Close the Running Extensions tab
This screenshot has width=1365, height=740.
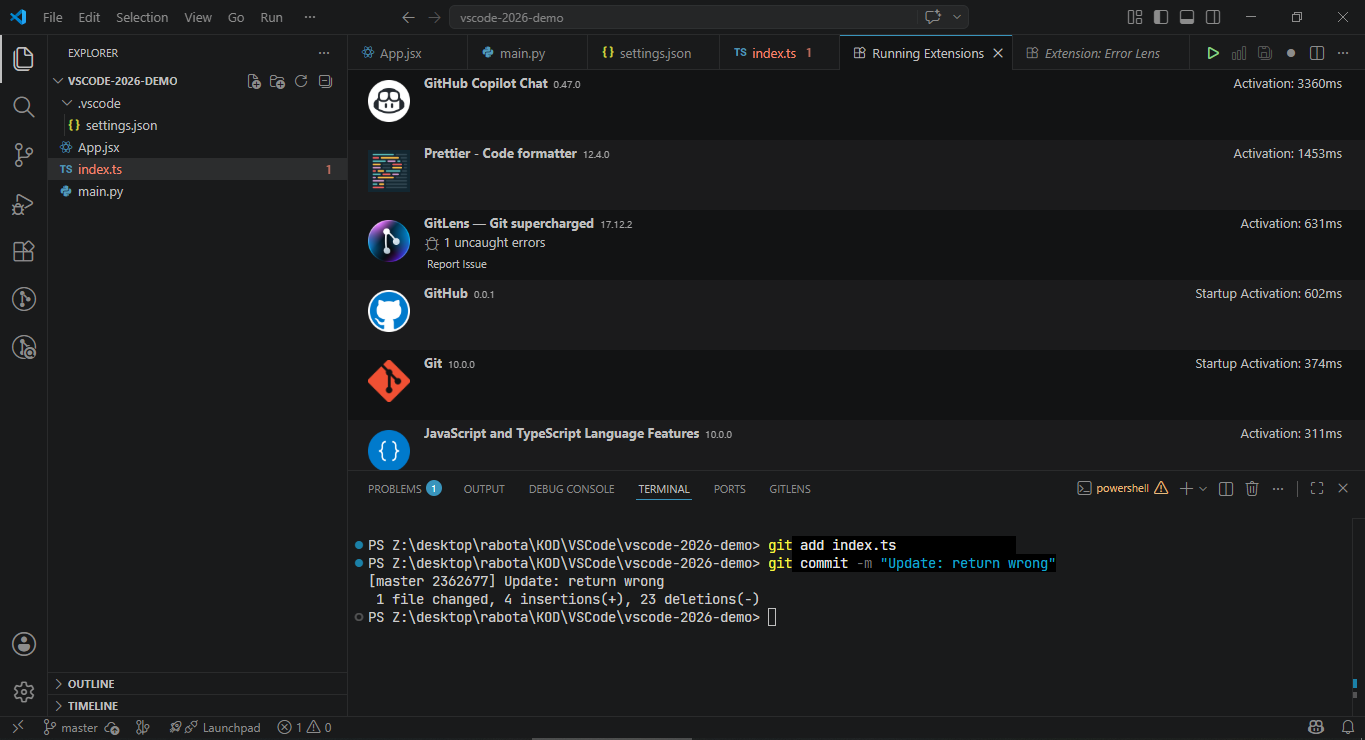click(998, 53)
